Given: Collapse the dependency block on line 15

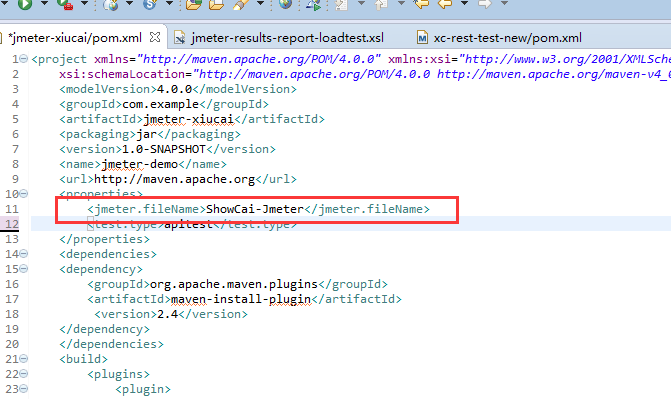Looking at the screenshot, I should (24, 268).
